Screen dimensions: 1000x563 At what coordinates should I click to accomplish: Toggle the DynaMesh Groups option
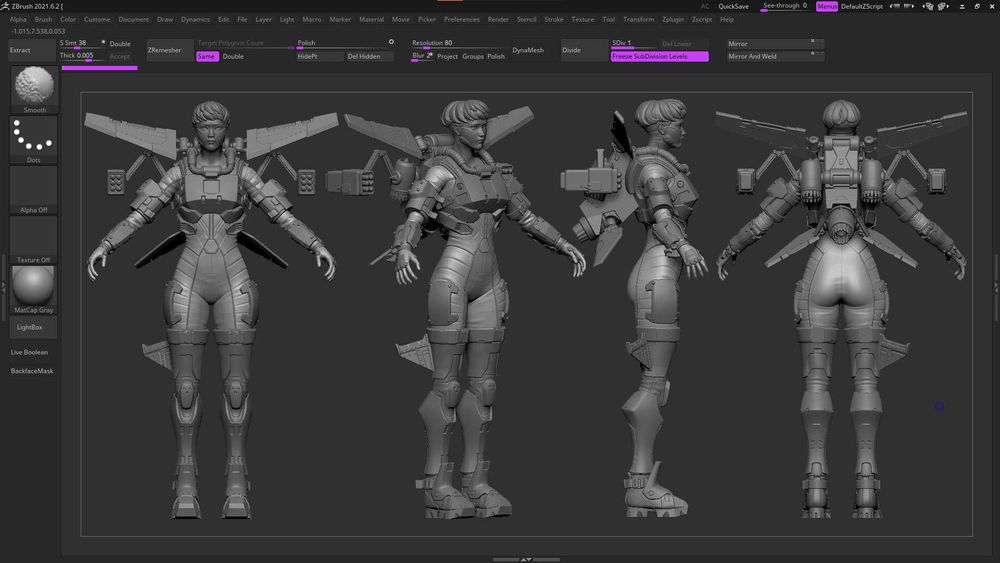point(473,56)
